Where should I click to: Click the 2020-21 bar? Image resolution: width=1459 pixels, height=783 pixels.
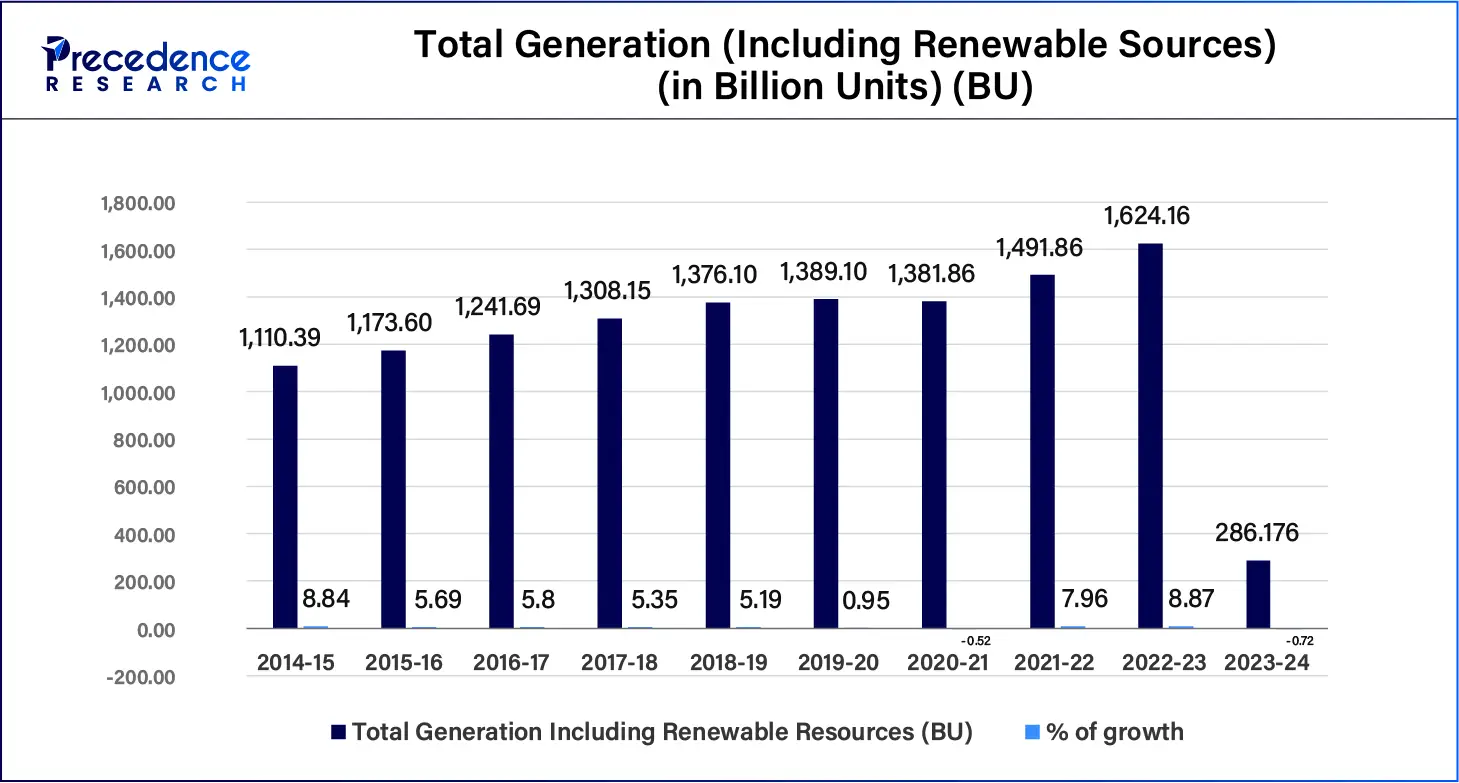pyautogui.click(x=933, y=465)
